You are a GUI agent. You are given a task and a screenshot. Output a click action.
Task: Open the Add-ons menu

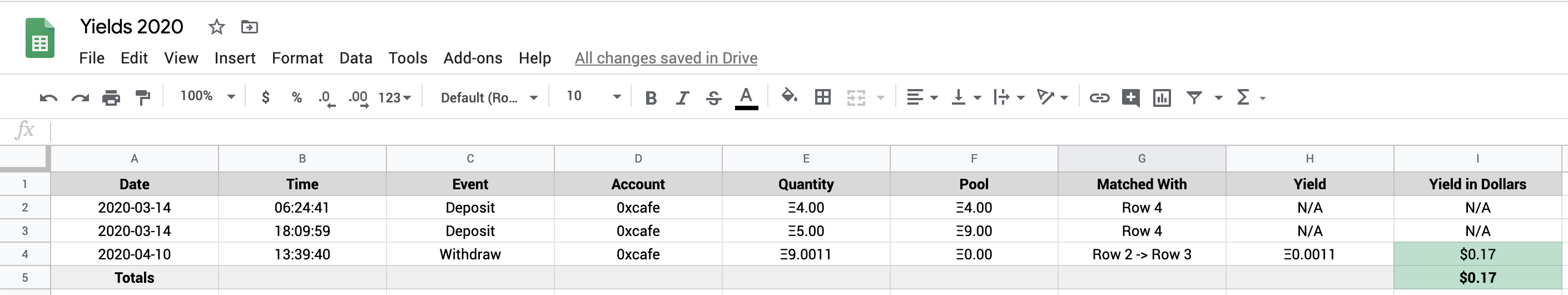click(473, 58)
